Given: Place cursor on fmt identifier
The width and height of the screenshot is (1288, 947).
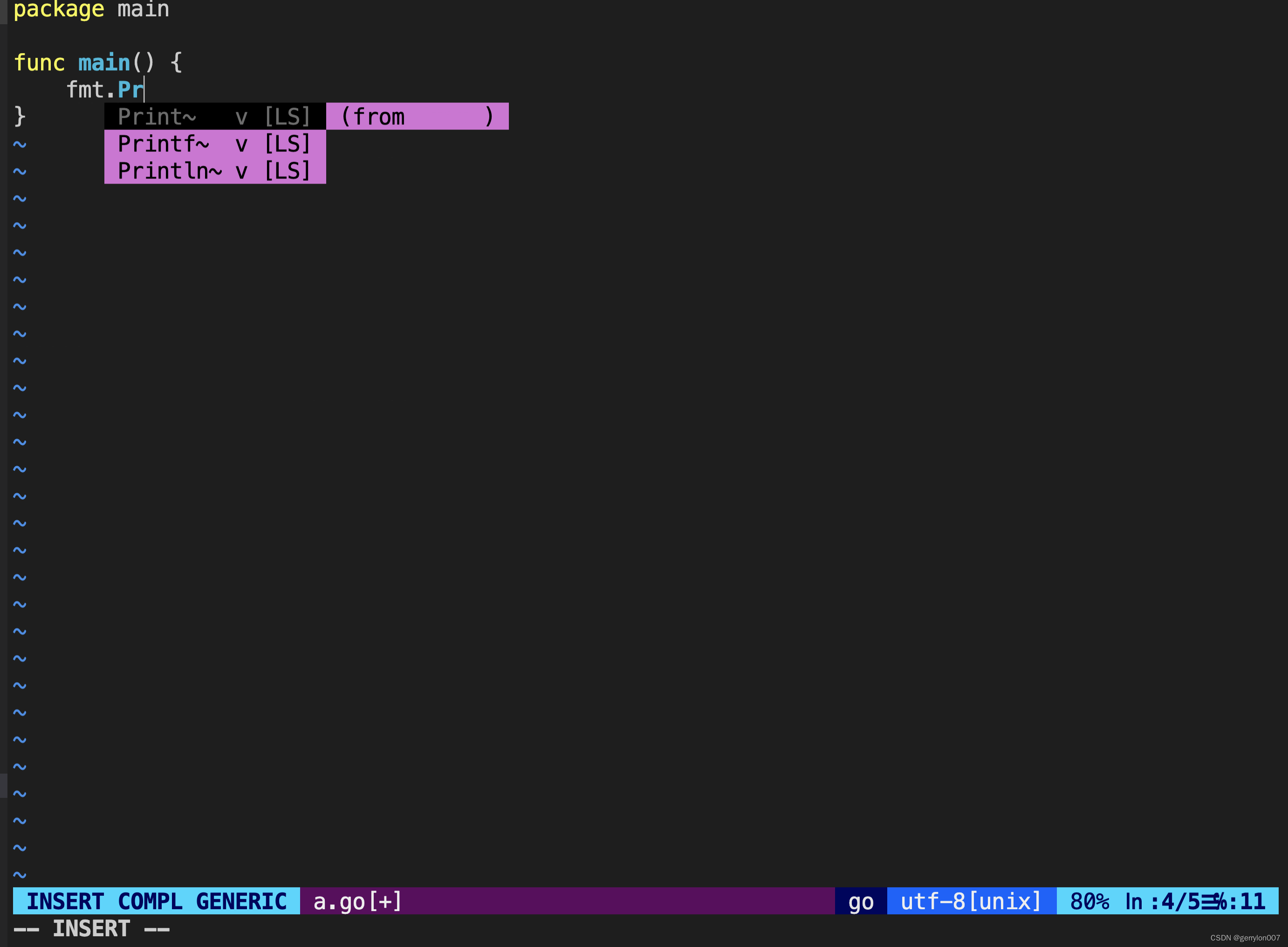Looking at the screenshot, I should coord(85,89).
